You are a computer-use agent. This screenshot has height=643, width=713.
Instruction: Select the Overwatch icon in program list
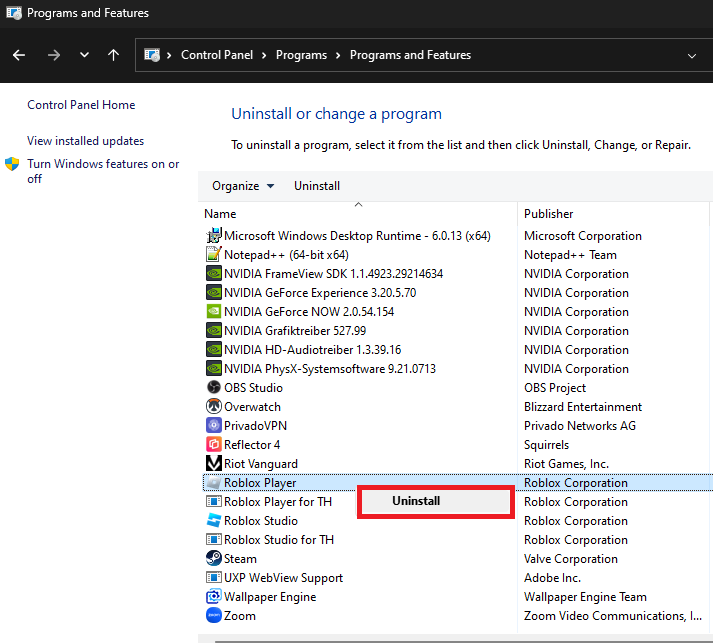click(x=213, y=407)
